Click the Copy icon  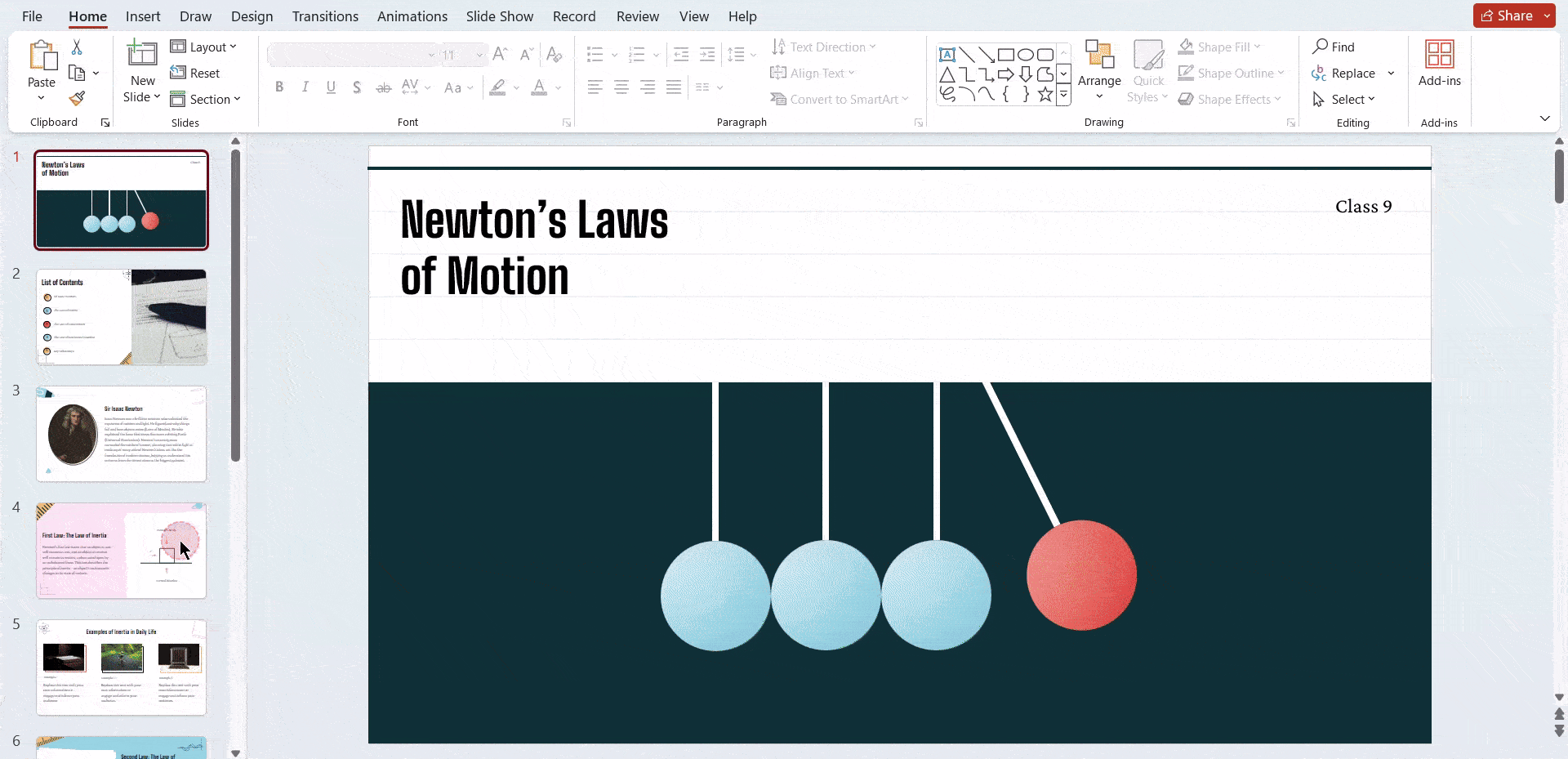(x=77, y=73)
